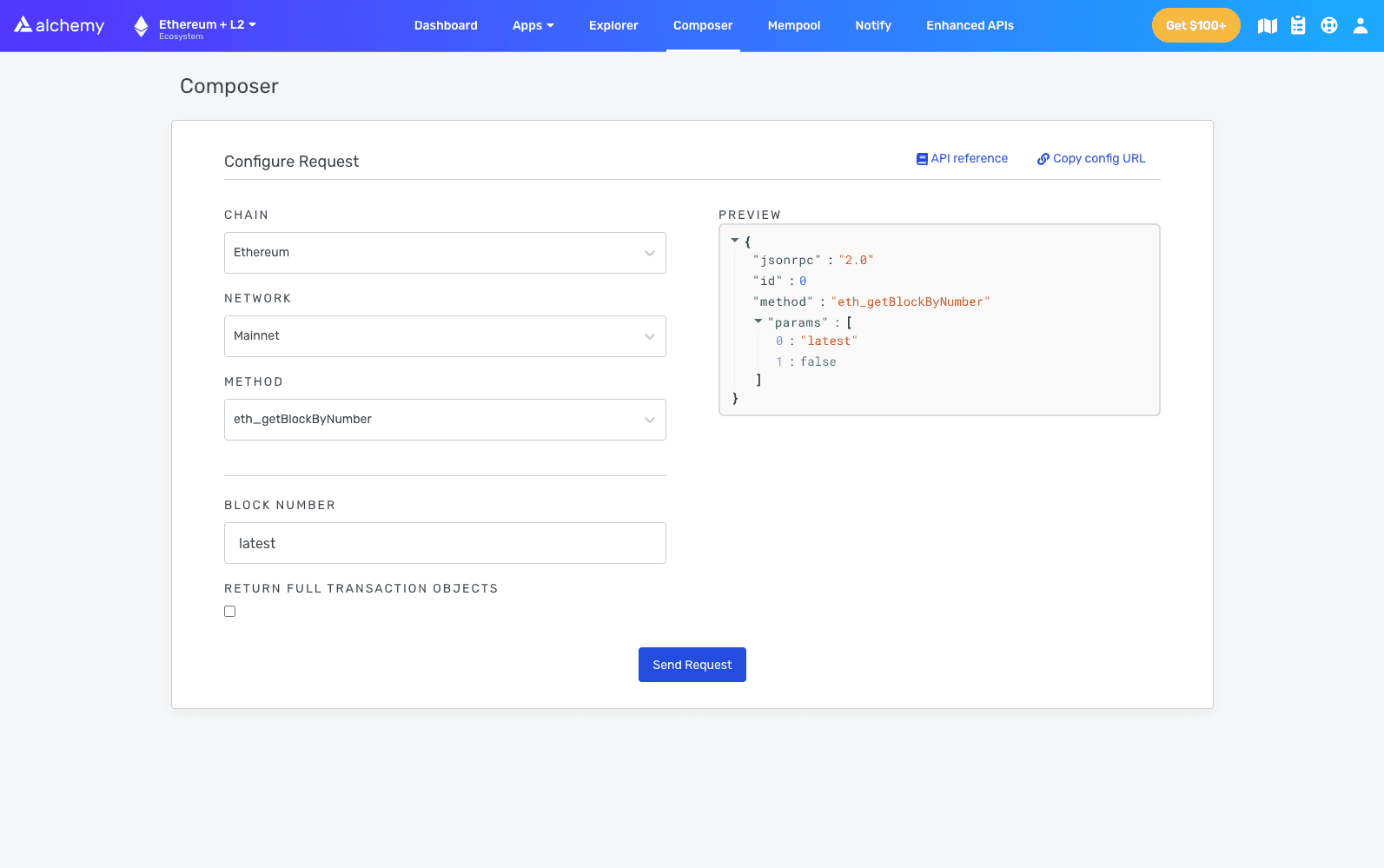This screenshot has width=1384, height=868.
Task: Collapse the params array in Preview
Action: [x=758, y=321]
